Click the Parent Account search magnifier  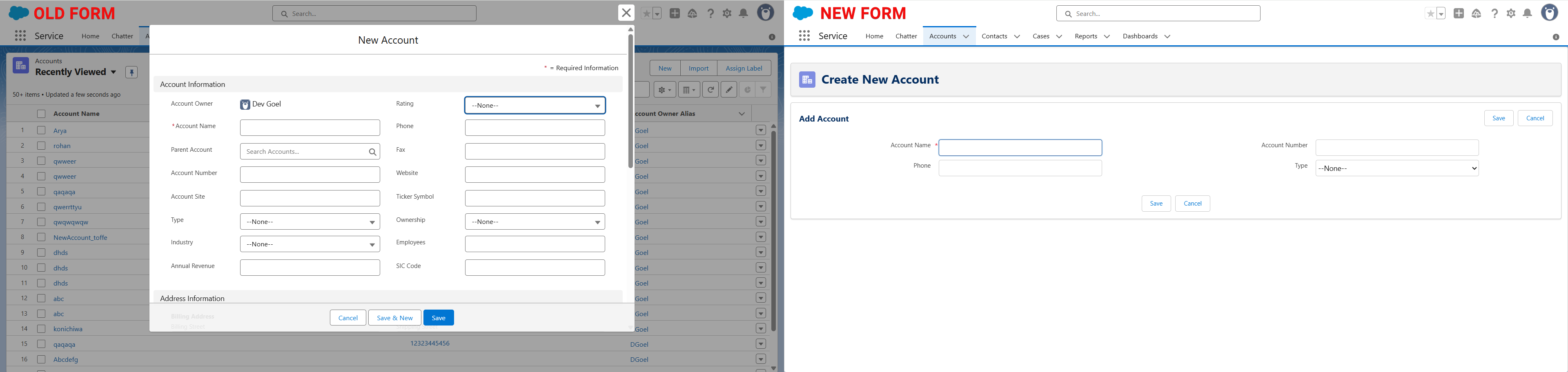[x=372, y=152]
